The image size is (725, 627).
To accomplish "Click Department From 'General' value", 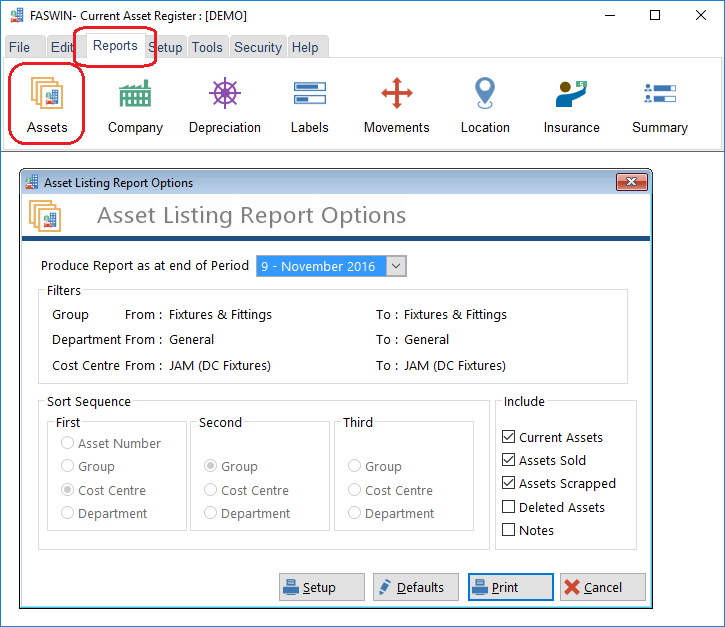I will [x=191, y=339].
